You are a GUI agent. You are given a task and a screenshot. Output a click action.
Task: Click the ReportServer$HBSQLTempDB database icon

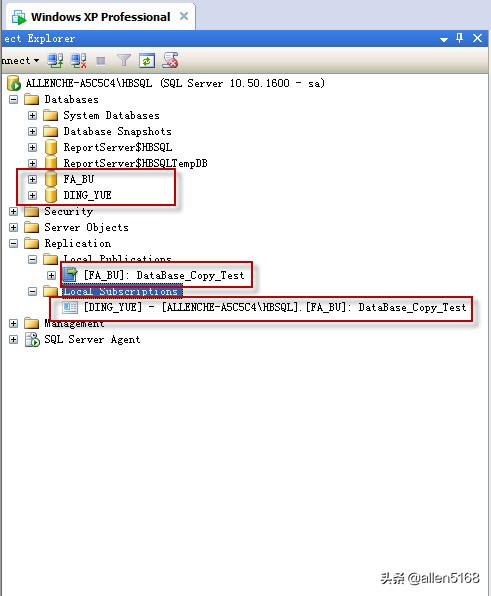[x=51, y=163]
